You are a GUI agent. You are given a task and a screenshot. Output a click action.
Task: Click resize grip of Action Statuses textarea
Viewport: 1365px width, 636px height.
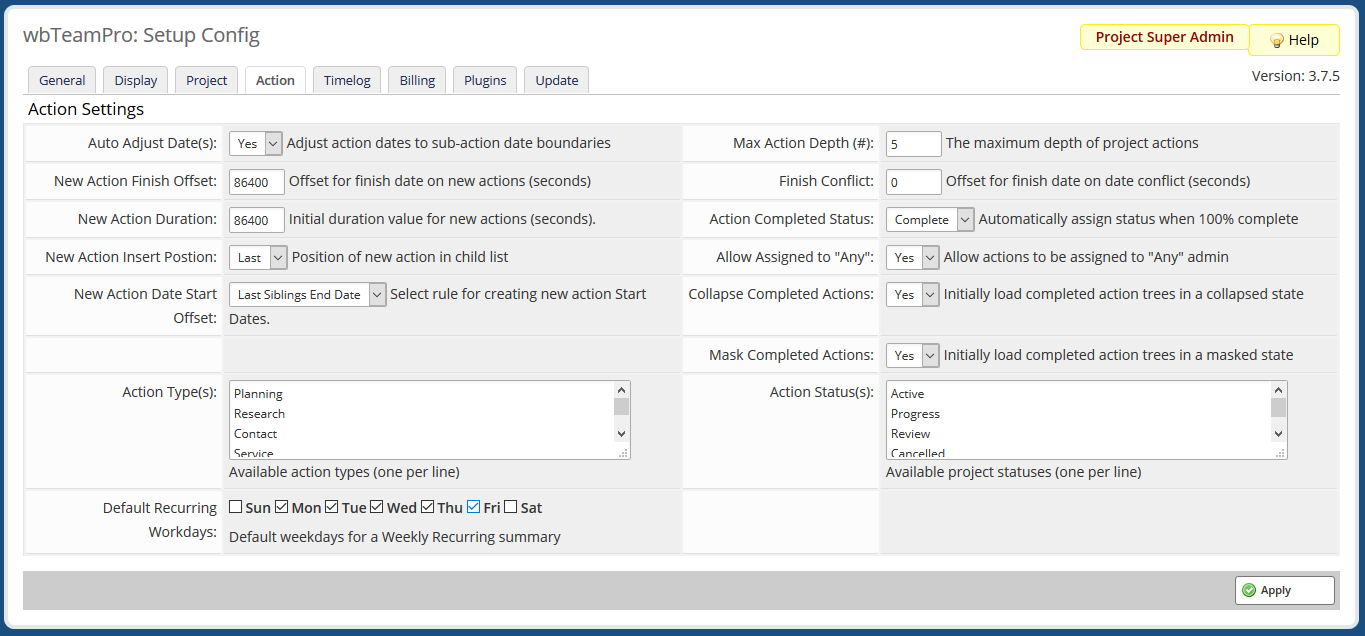1280,453
